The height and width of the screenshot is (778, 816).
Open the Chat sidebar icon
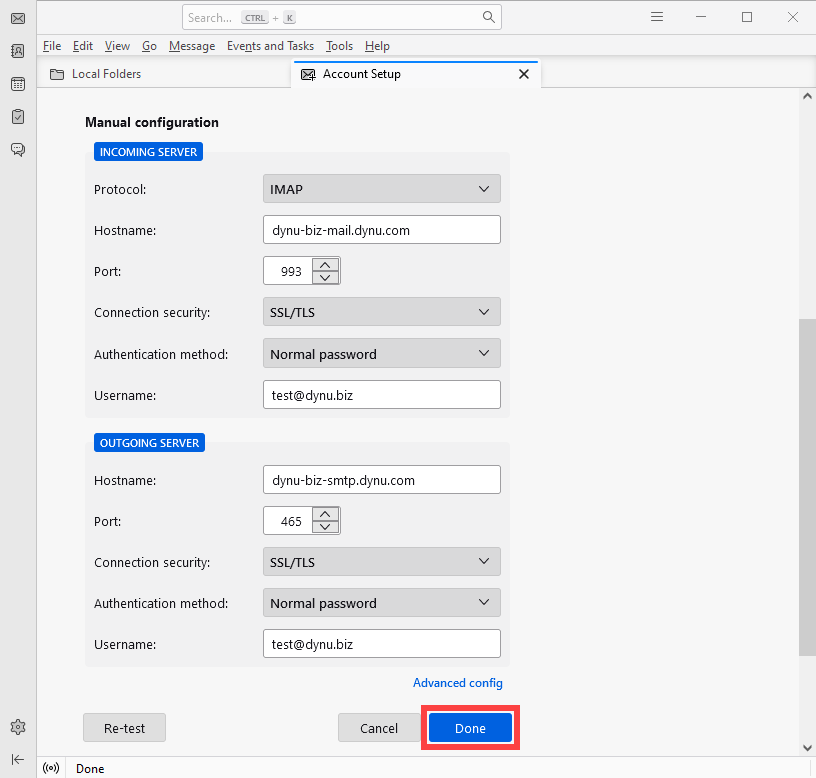(x=18, y=150)
